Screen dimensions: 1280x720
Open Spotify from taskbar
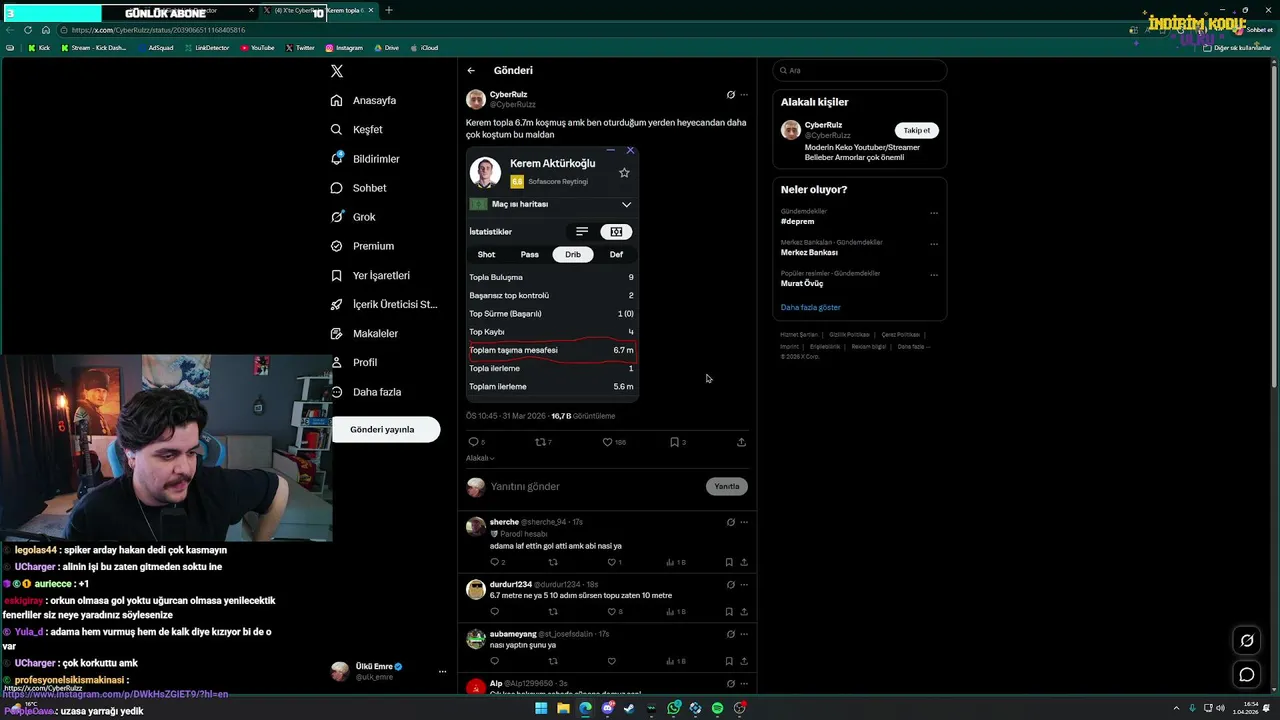[718, 708]
